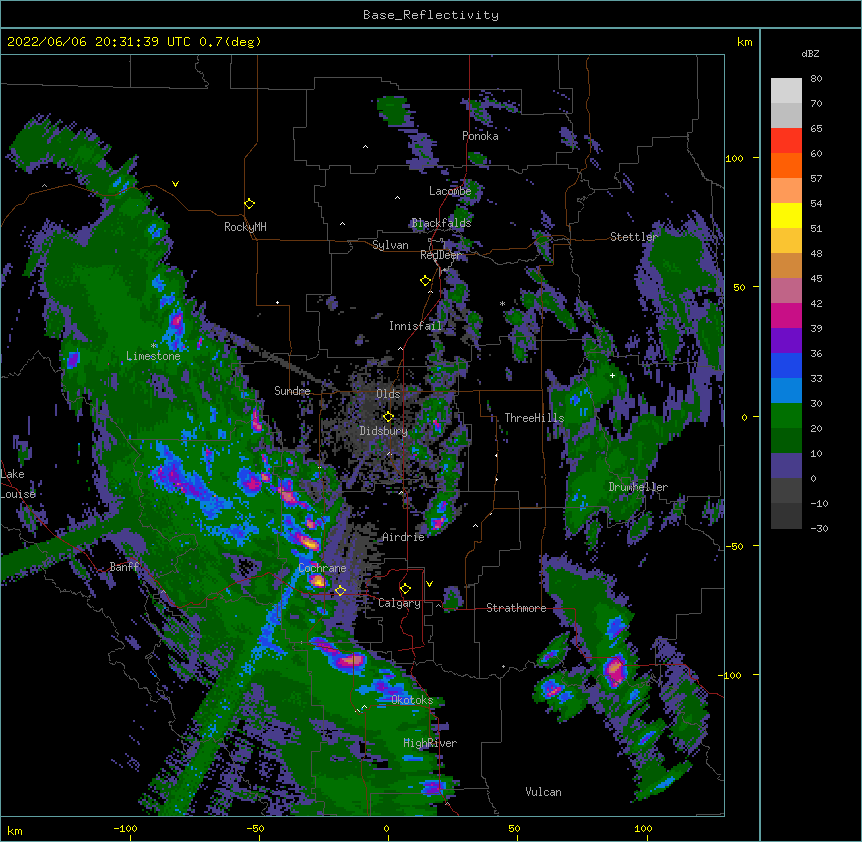Click the timestamp 2022/06/06 20:31:39 UTC
Viewport: 862px width, 842px height.
point(99,42)
